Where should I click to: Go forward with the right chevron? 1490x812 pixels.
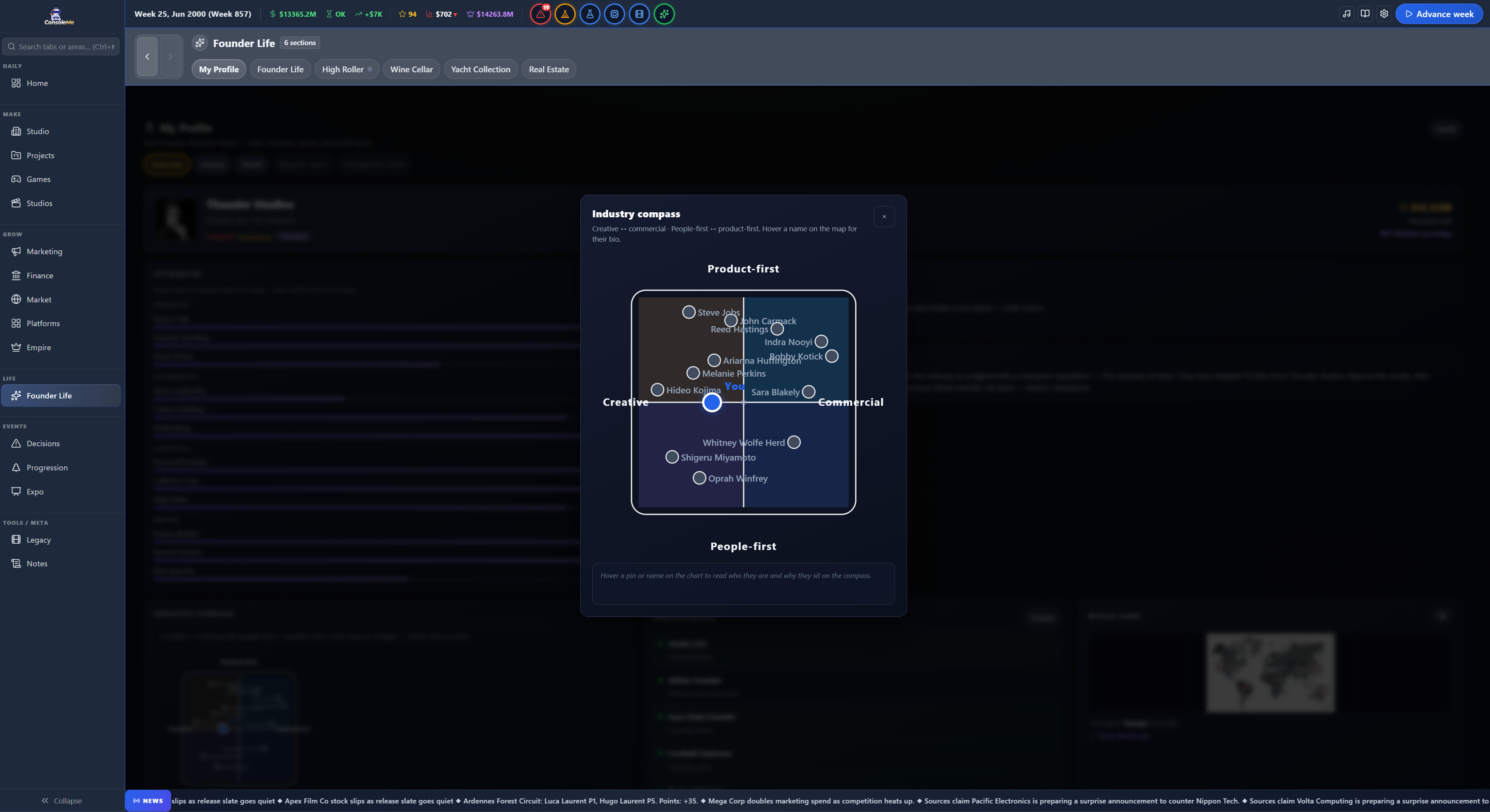[170, 57]
